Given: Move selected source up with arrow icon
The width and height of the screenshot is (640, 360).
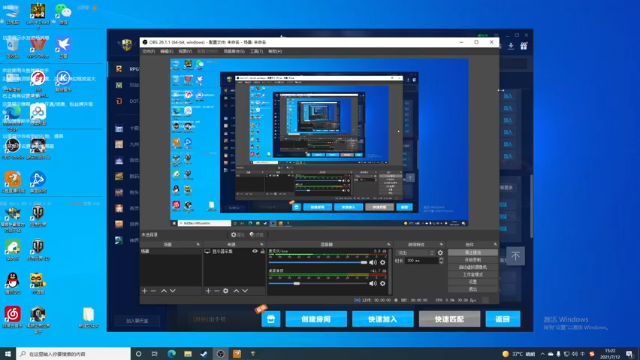Looking at the screenshot, I should [236, 291].
